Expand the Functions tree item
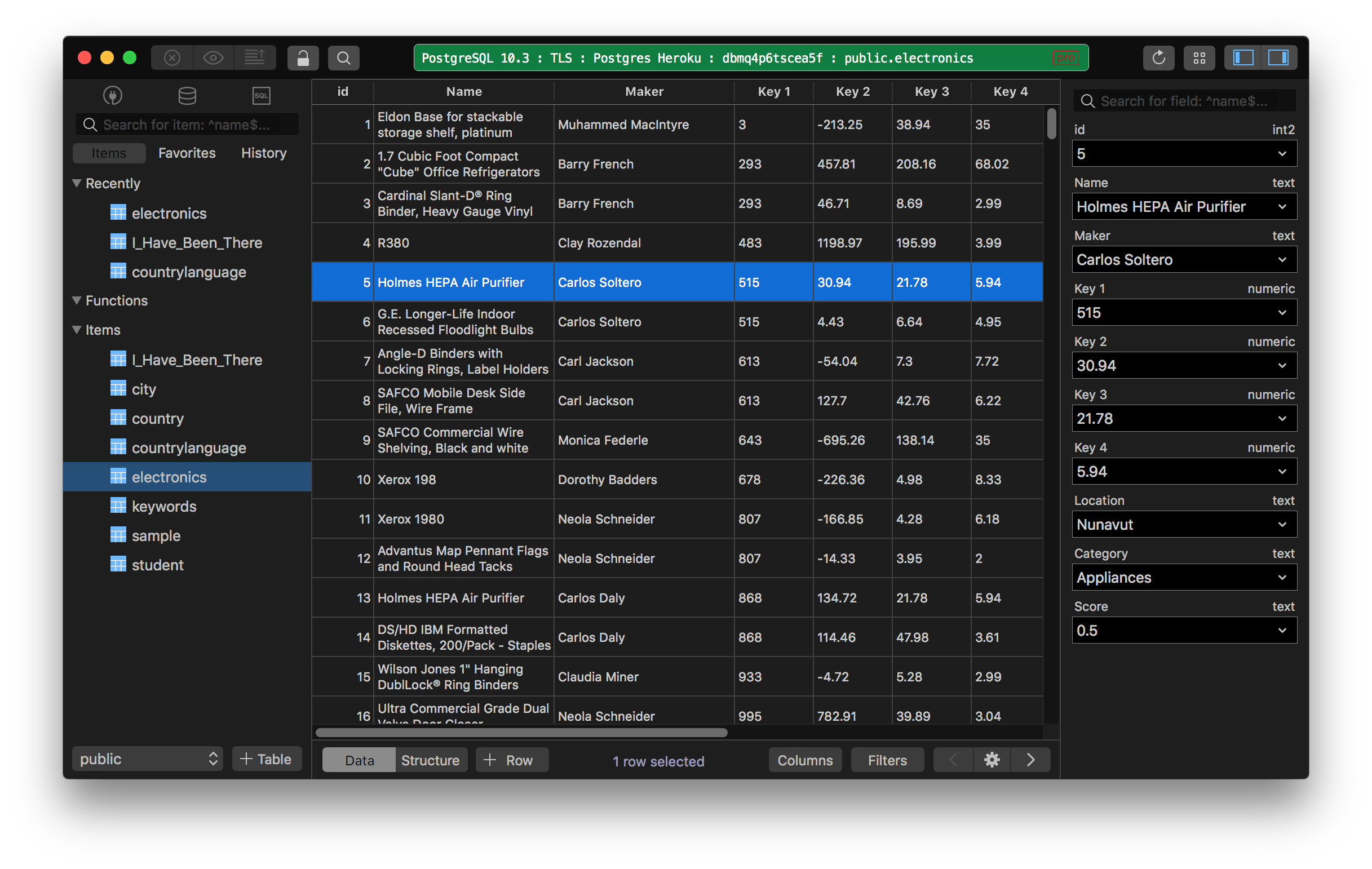The width and height of the screenshot is (1372, 869). 78,299
